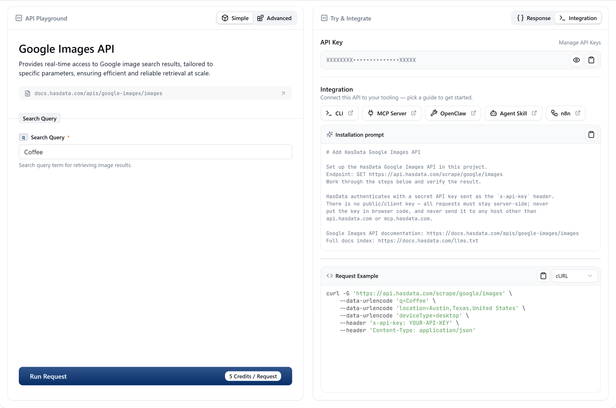Open the OpenClaw integration guide
The width and height of the screenshot is (616, 408).
453,113
